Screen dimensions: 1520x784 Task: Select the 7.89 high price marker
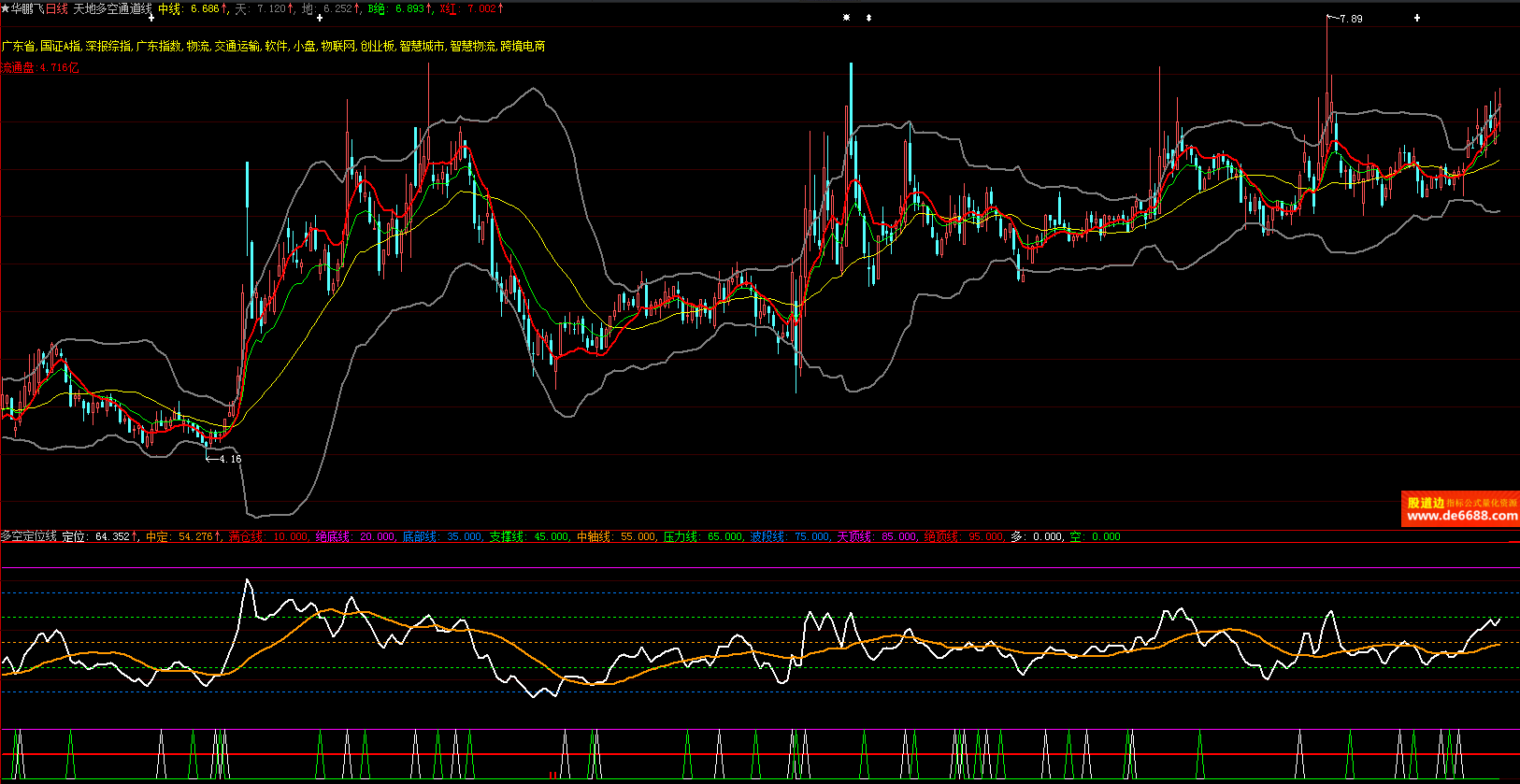point(1350,19)
